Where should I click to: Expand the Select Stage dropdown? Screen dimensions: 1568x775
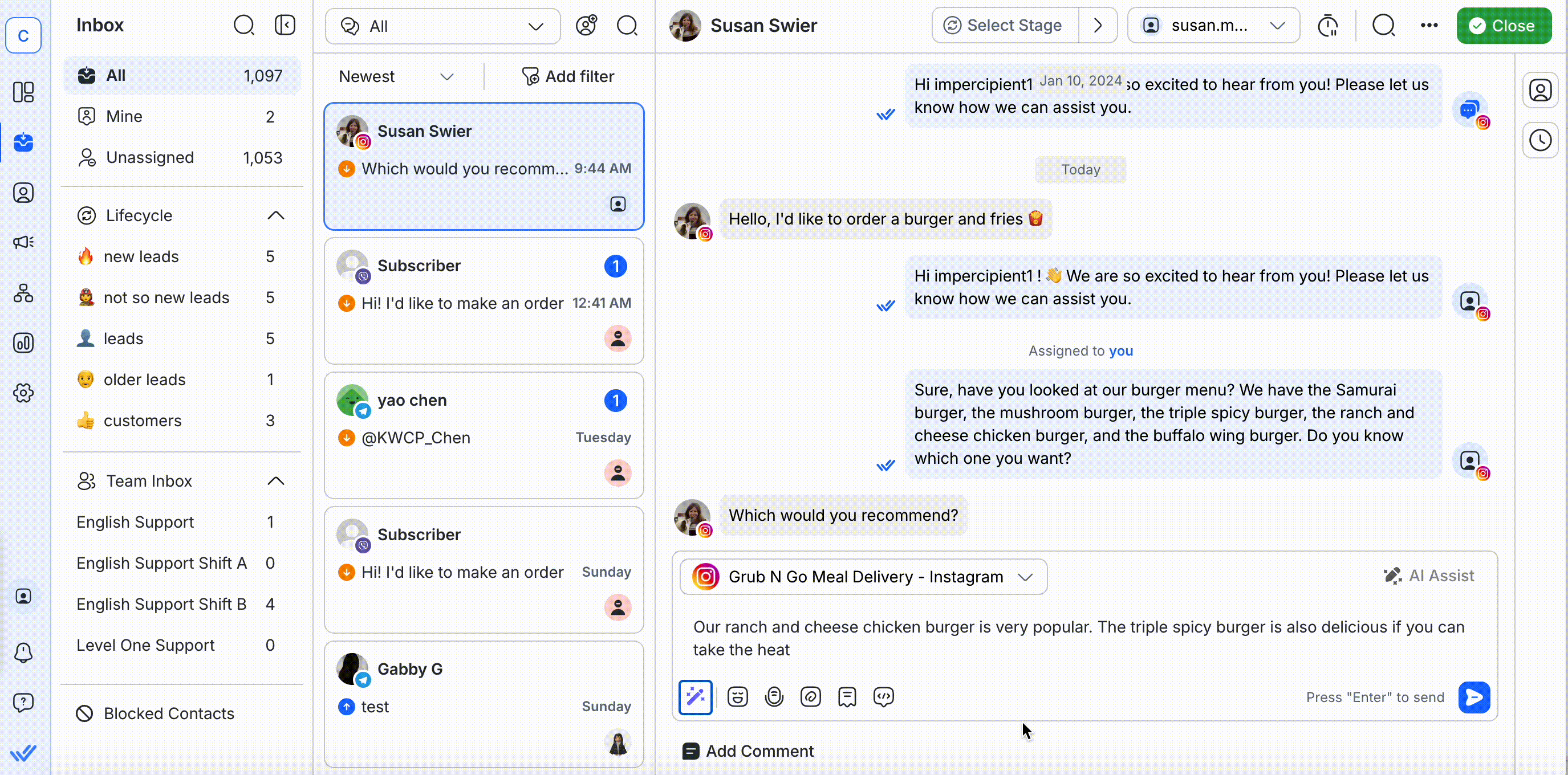1002,25
